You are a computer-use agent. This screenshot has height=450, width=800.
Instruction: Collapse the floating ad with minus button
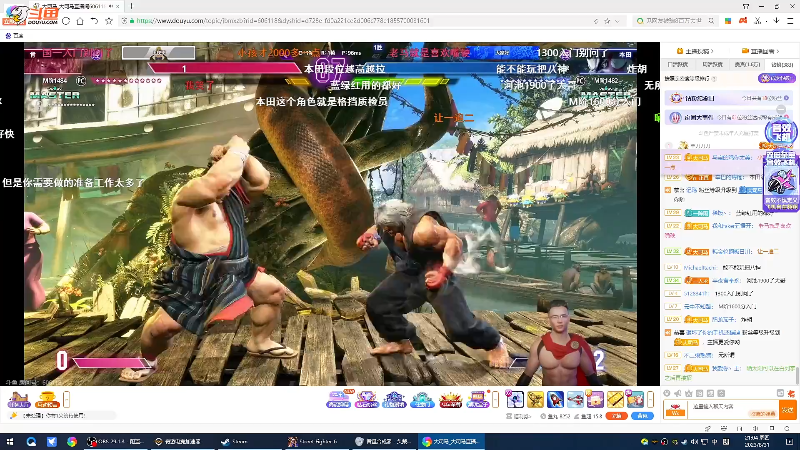(x=781, y=110)
